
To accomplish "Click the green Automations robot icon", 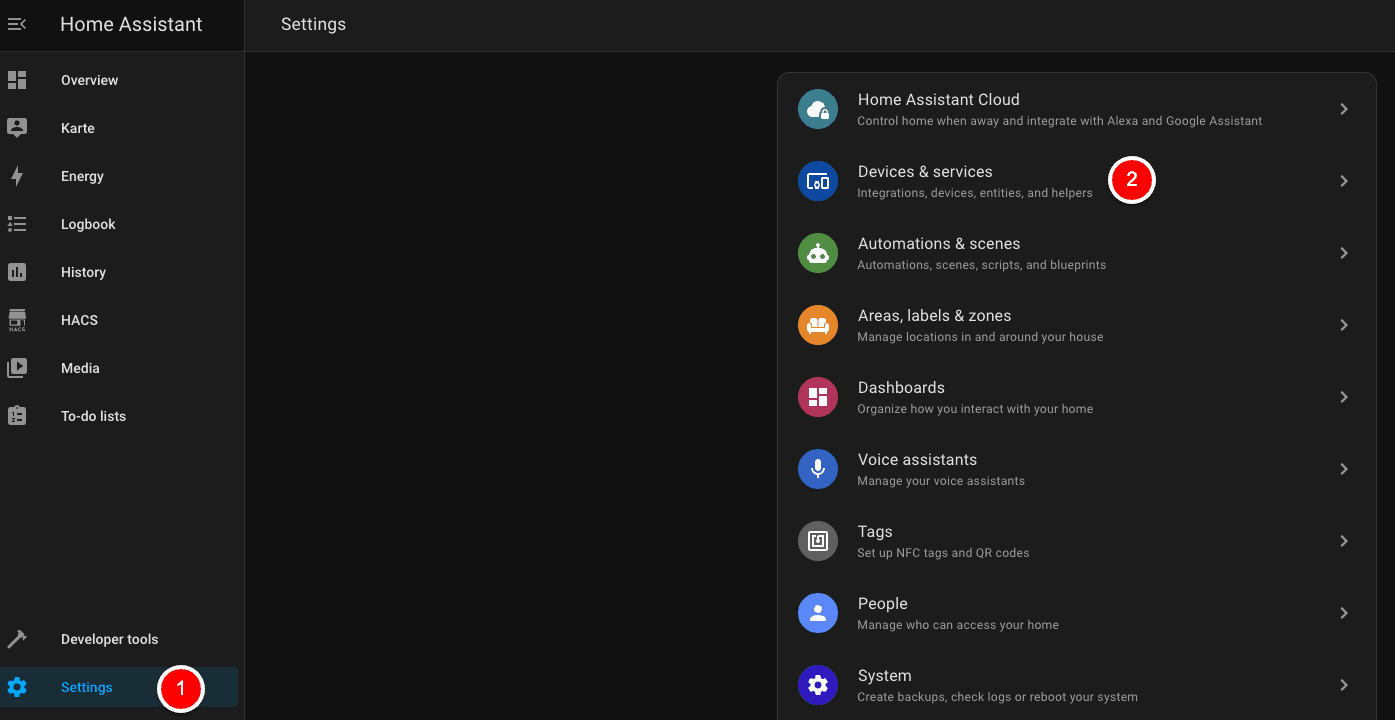I will [x=817, y=253].
